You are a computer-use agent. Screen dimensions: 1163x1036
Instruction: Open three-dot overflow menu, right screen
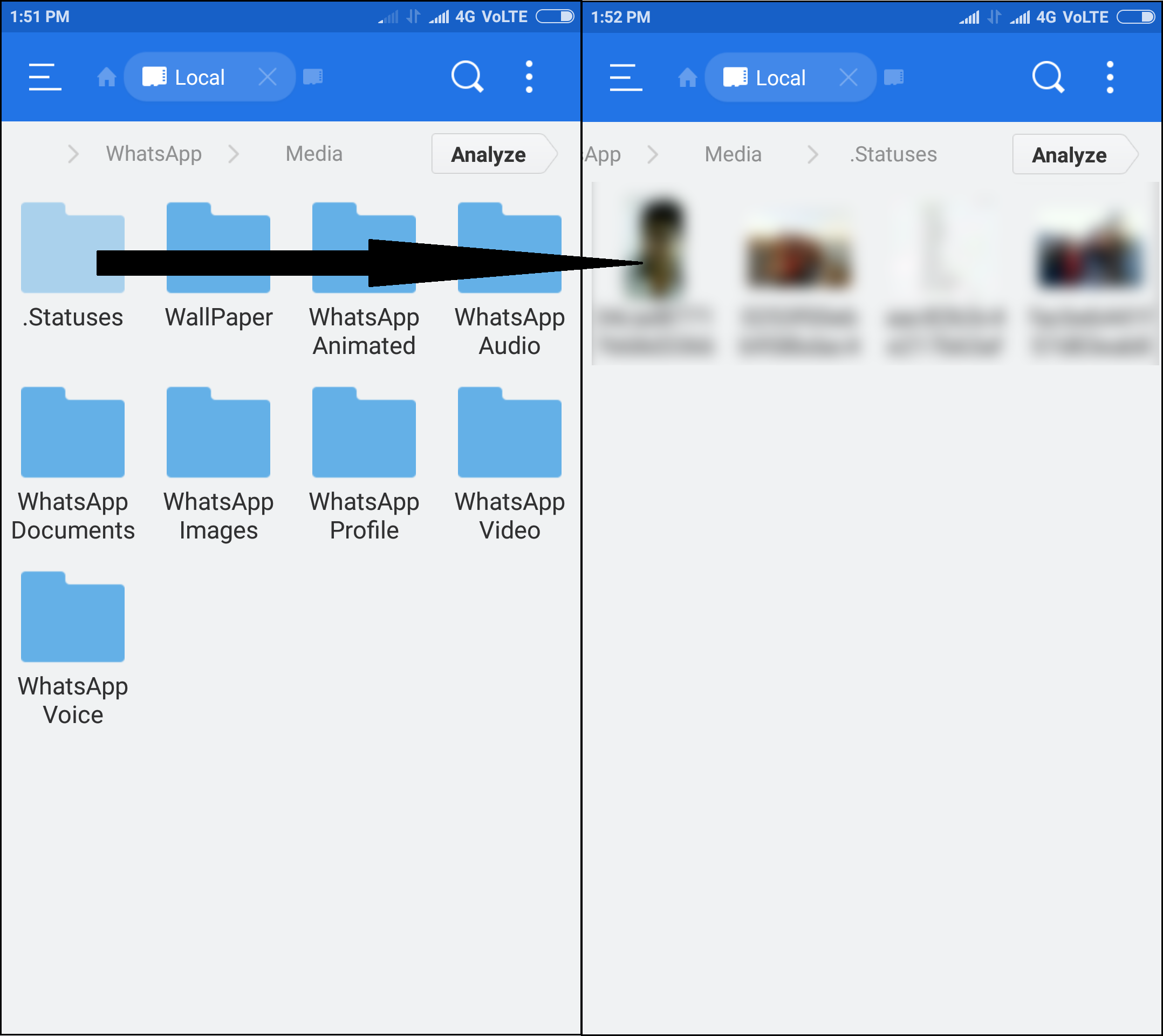(x=1110, y=77)
